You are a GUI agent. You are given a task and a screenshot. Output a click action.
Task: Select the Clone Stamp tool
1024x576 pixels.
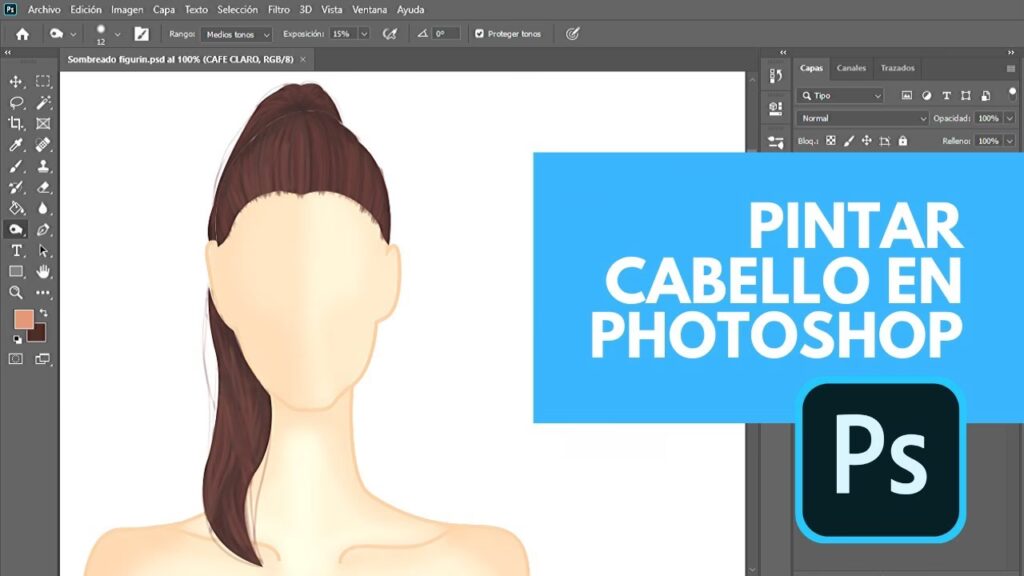pos(43,166)
